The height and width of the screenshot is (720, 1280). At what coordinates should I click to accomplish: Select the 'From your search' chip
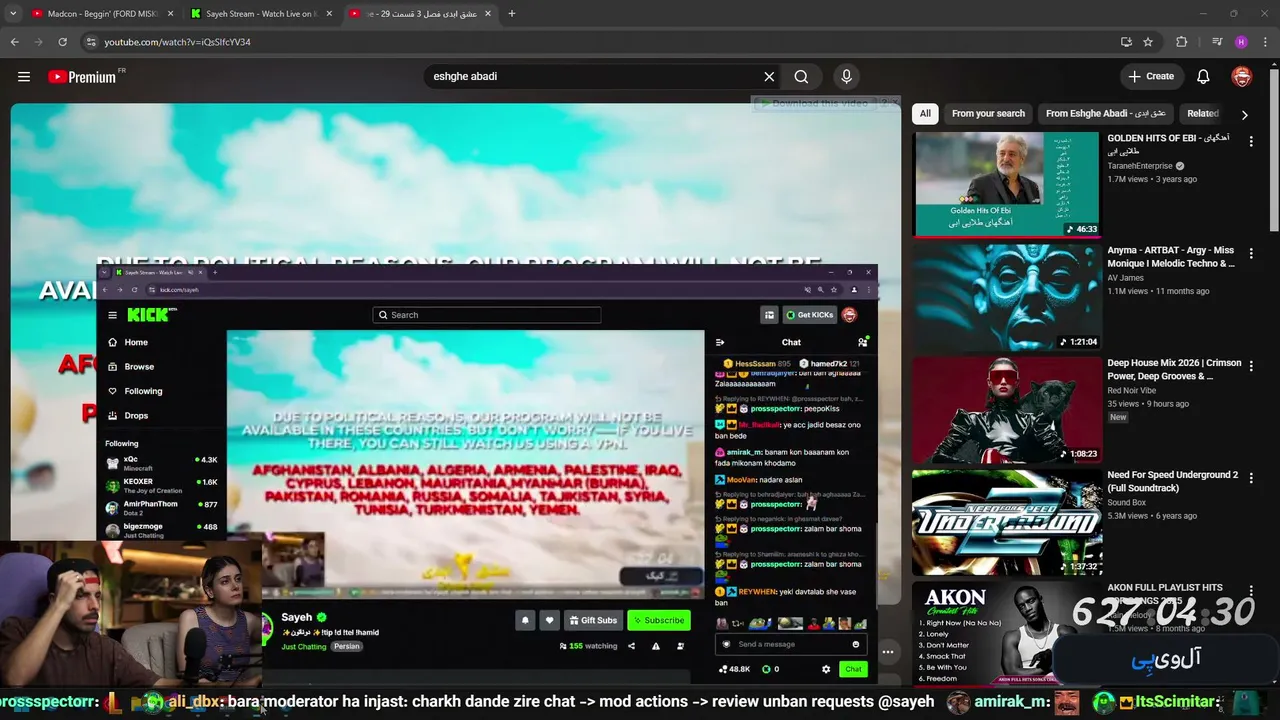click(x=988, y=114)
